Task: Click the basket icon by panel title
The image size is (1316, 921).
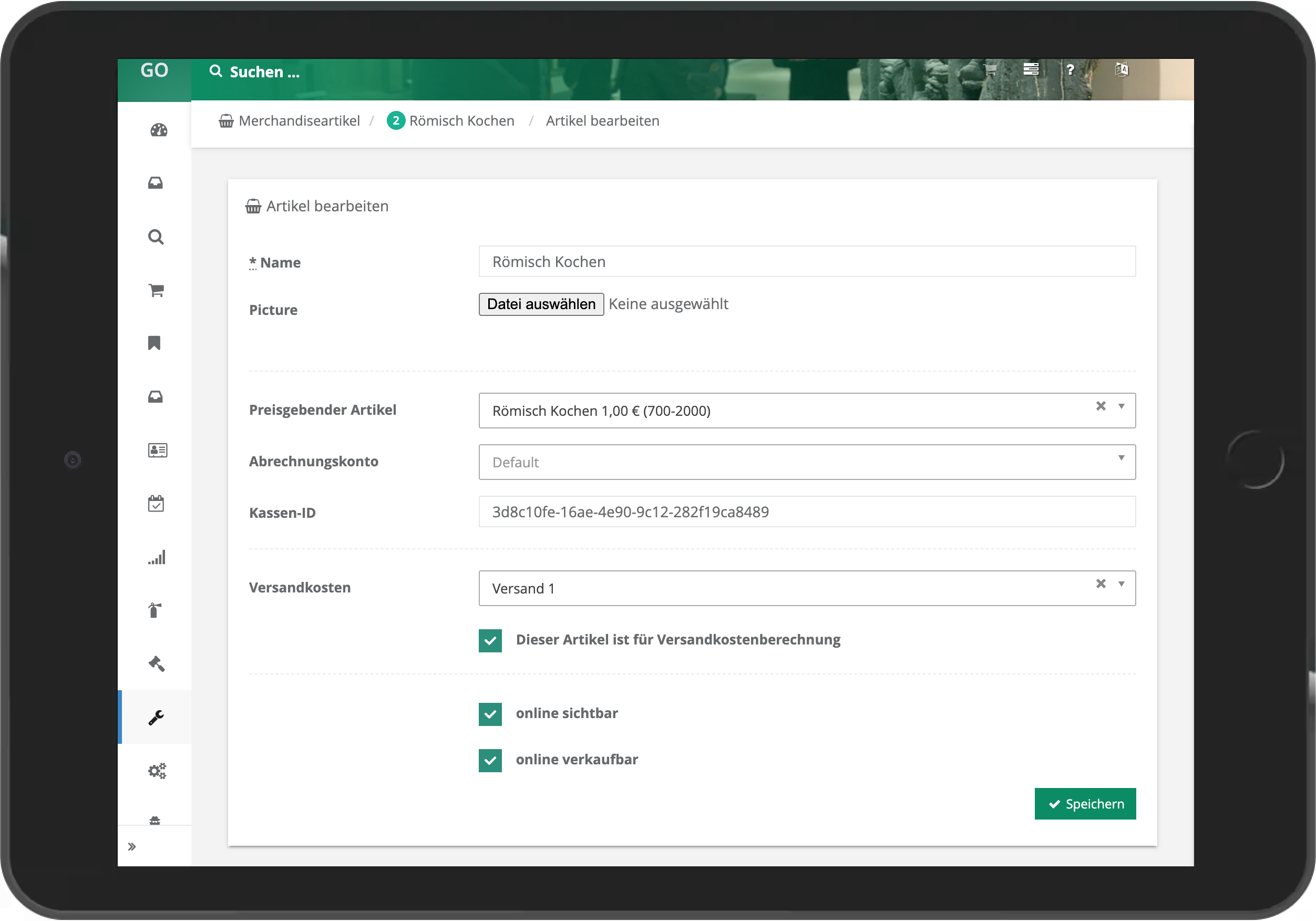Action: click(253, 207)
